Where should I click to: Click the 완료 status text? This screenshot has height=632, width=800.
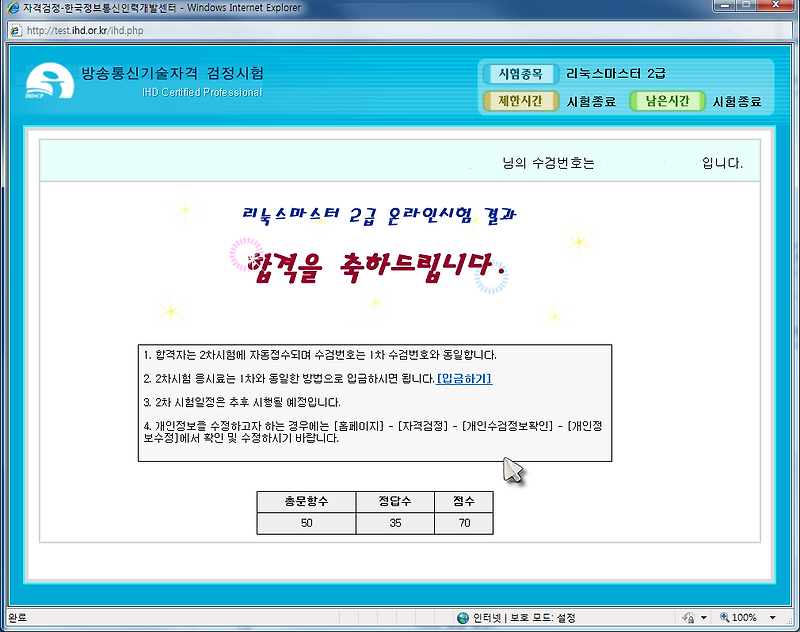(17, 618)
